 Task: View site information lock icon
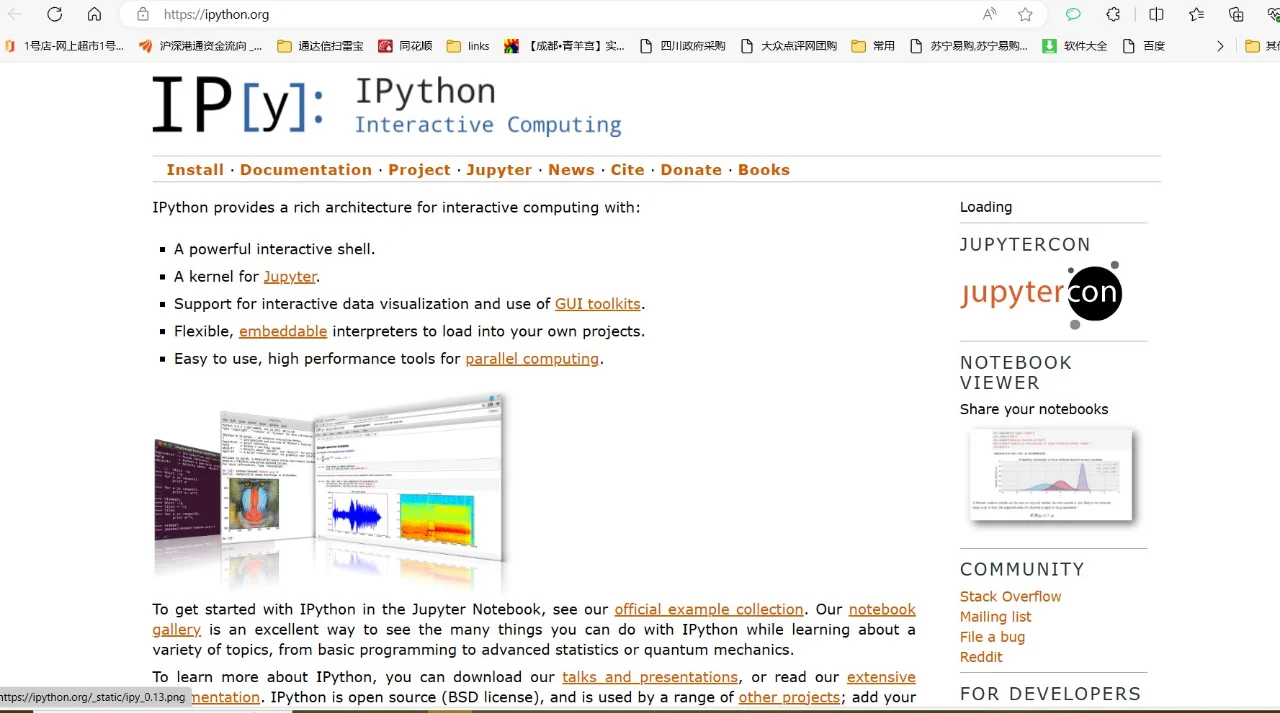tap(143, 14)
